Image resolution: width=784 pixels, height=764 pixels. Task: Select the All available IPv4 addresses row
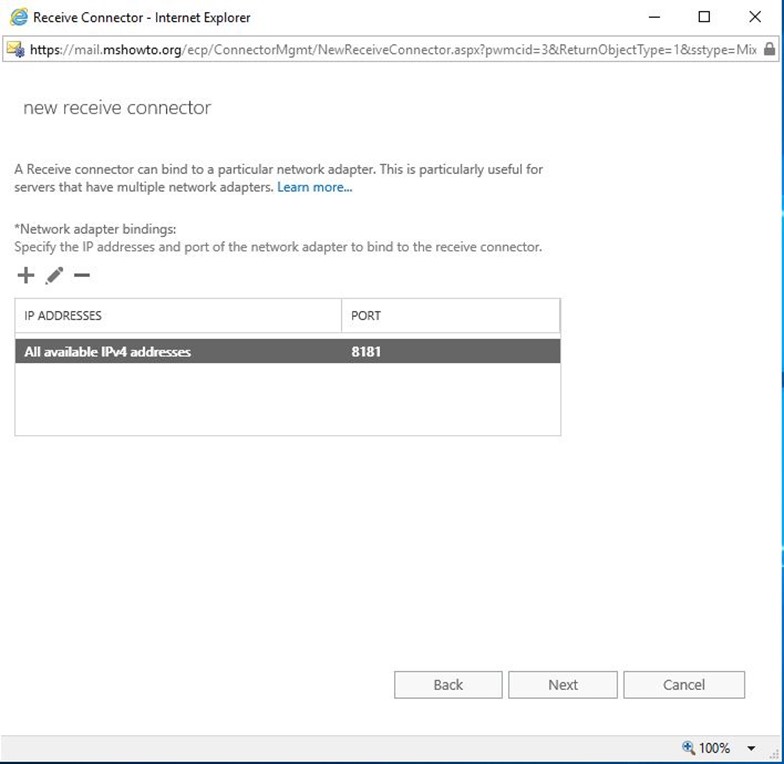pyautogui.click(x=288, y=352)
